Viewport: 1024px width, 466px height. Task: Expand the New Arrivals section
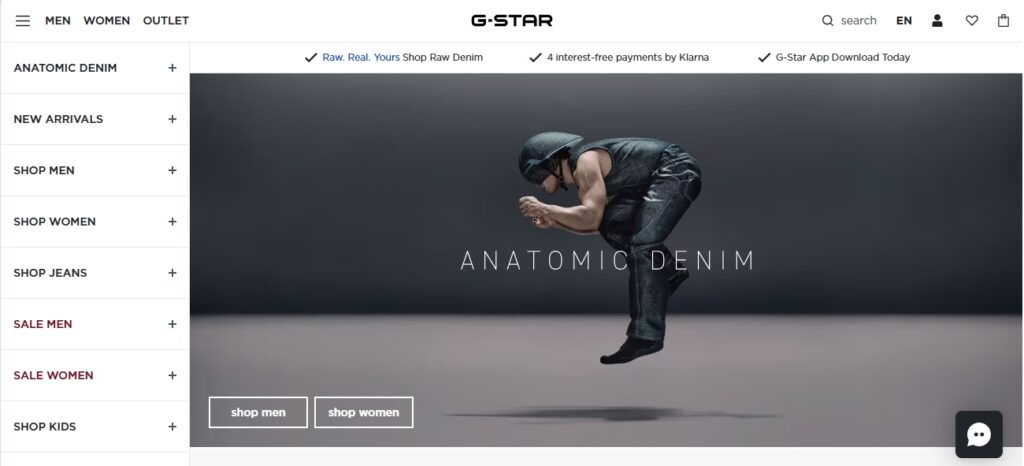[x=95, y=119]
